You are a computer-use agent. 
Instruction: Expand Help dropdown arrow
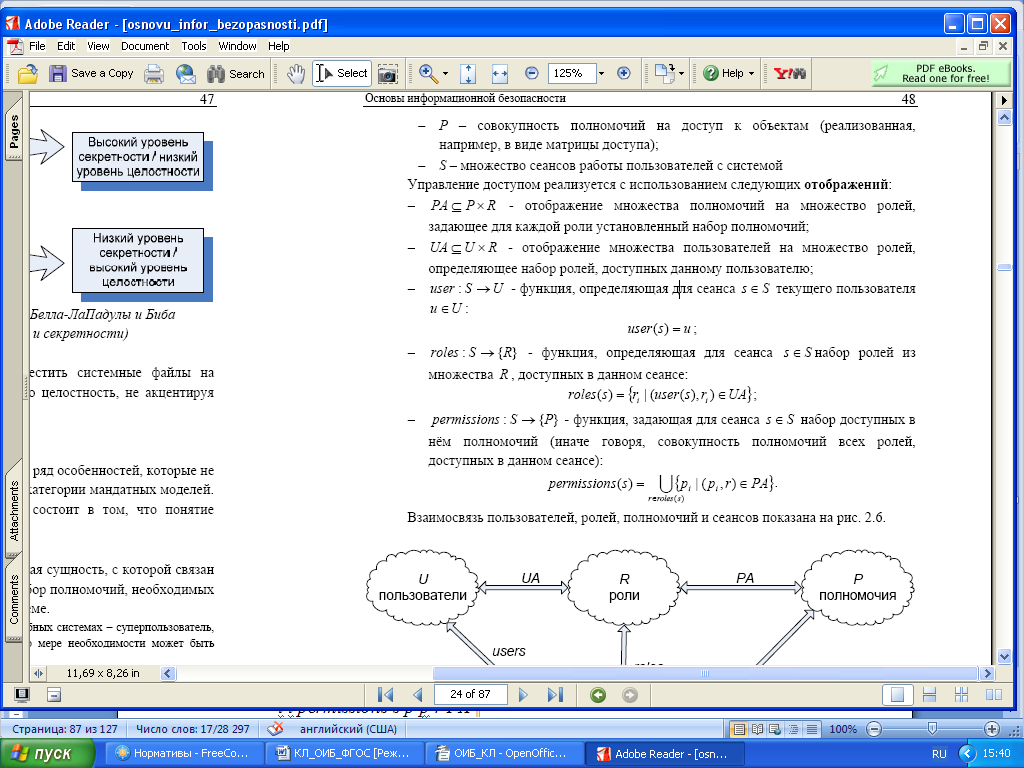coord(751,74)
